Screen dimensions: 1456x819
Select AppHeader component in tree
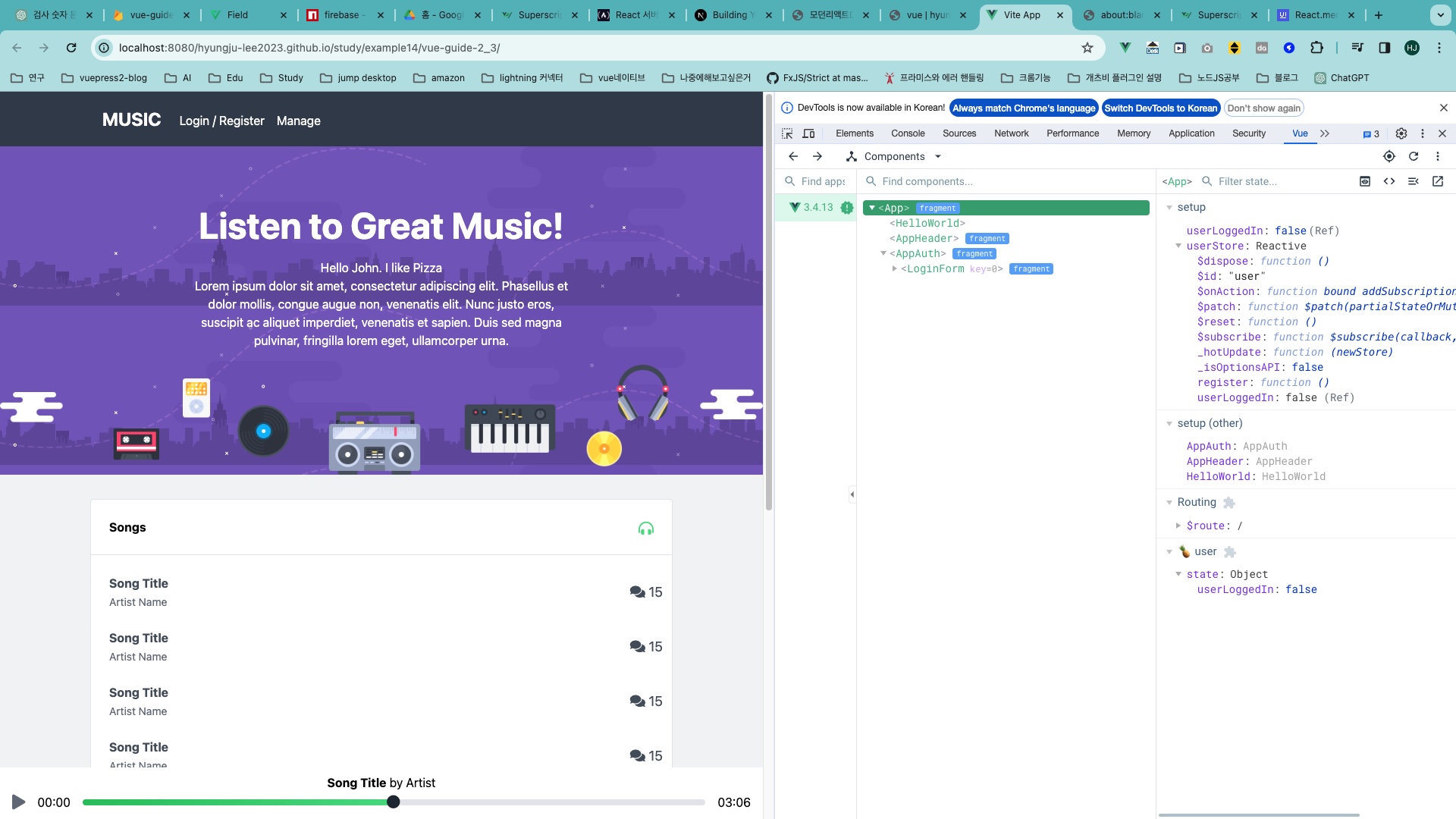(924, 238)
